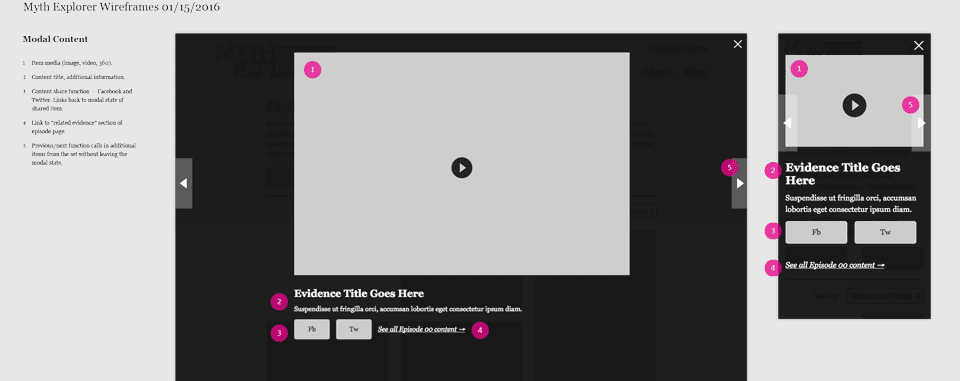Click pink marker 3 beside mobile share buttons
The height and width of the screenshot is (381, 960).
pos(773,232)
